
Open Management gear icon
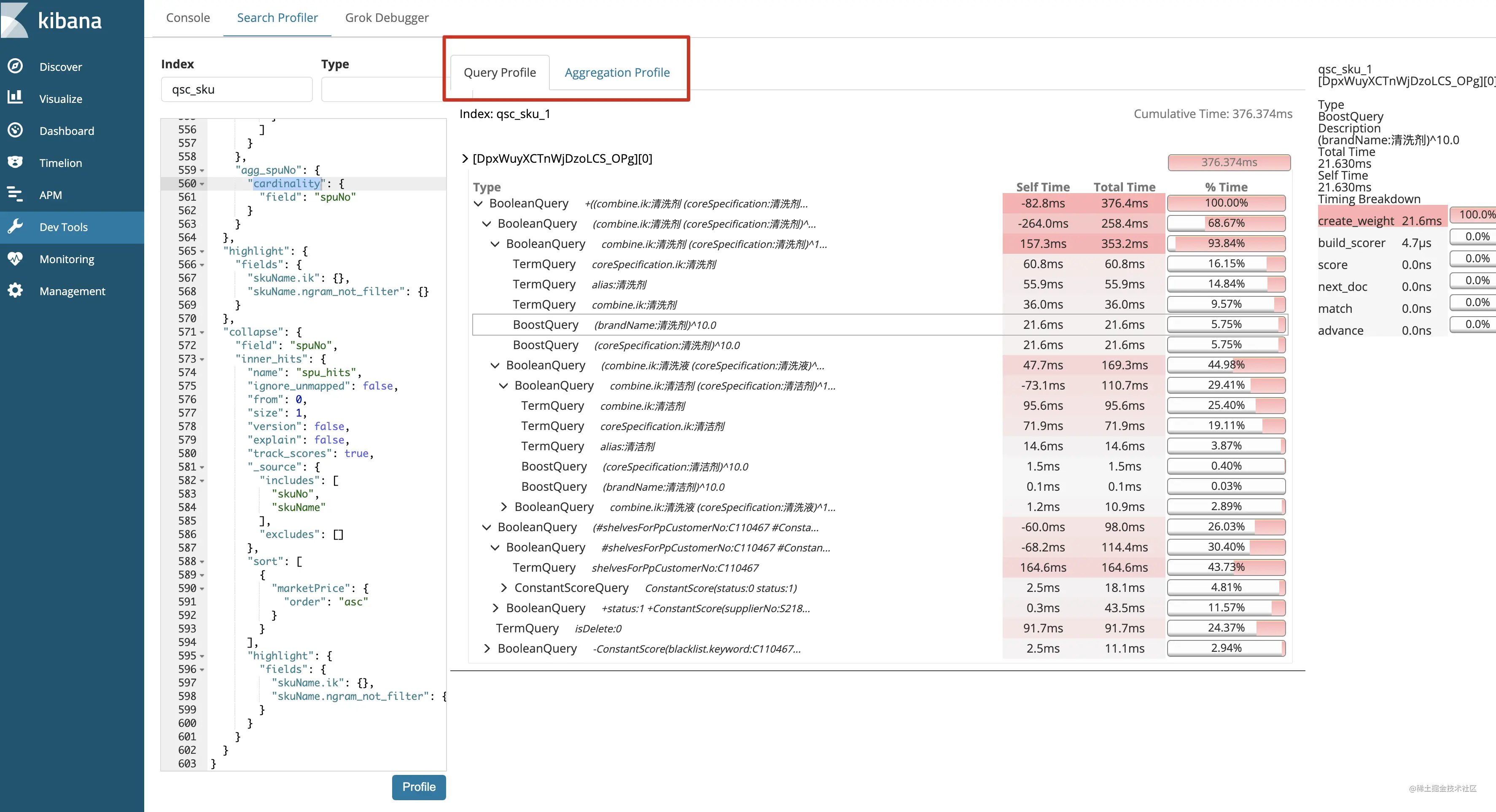point(15,290)
